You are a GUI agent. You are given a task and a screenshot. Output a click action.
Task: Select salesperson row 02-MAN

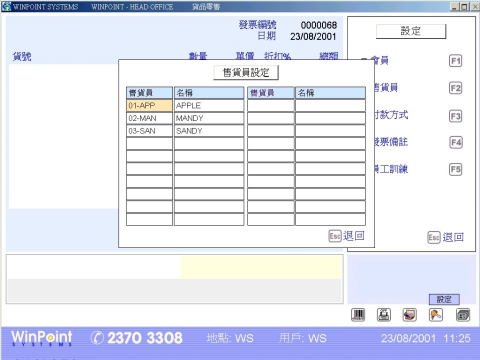(149, 118)
